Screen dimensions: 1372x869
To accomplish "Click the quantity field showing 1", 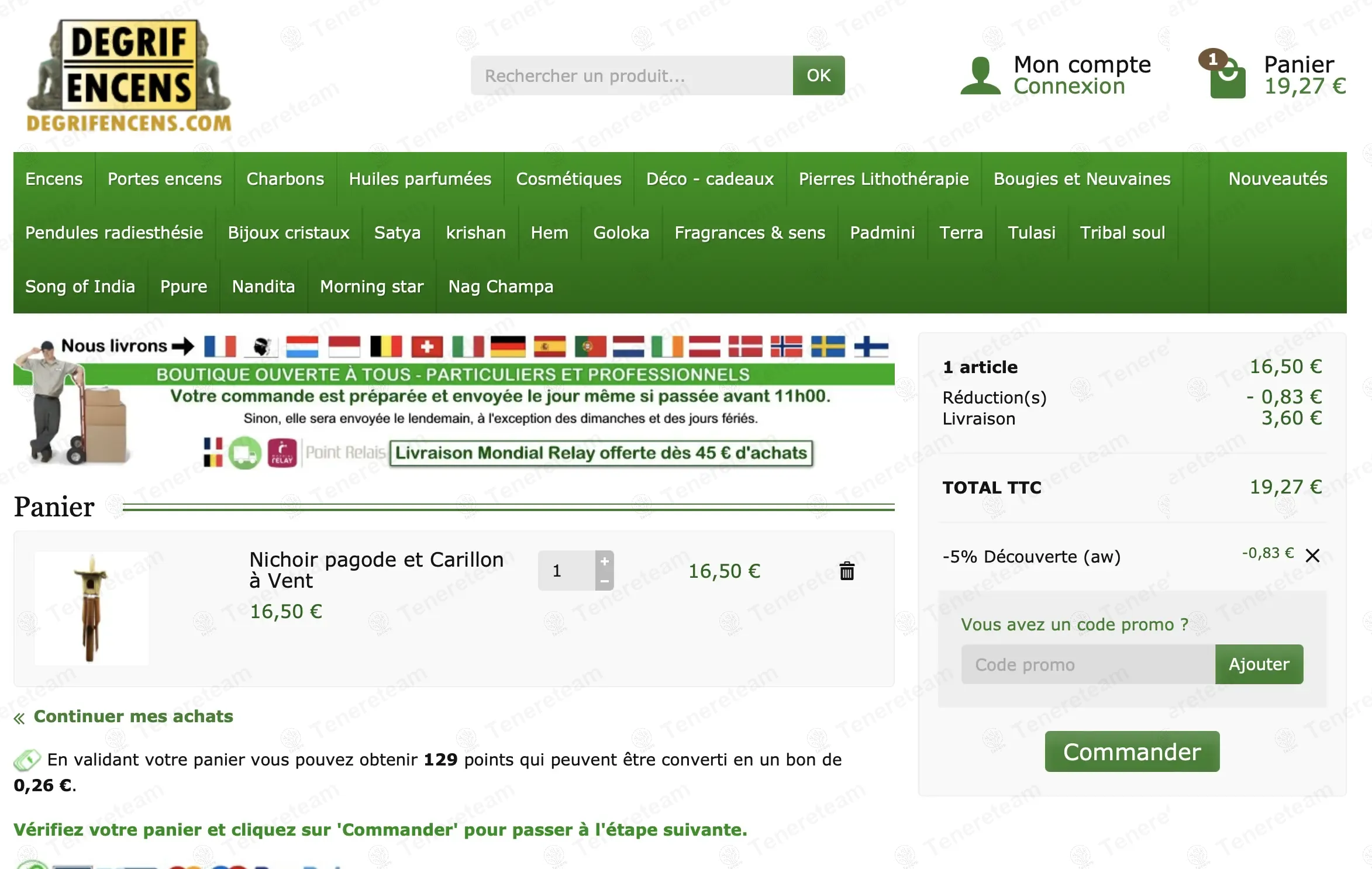I will pyautogui.click(x=567, y=571).
